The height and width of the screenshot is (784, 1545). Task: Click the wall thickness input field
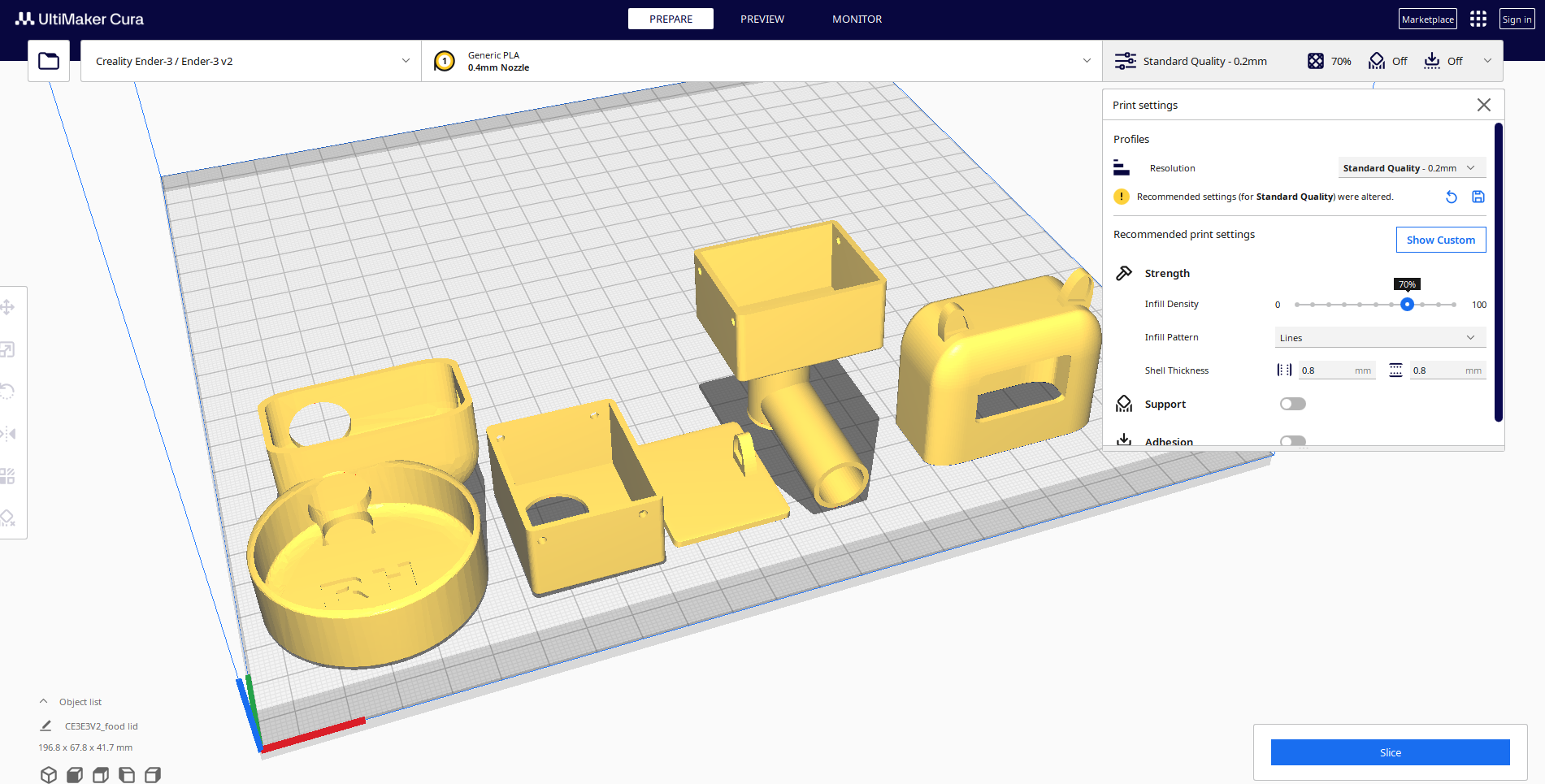1337,370
